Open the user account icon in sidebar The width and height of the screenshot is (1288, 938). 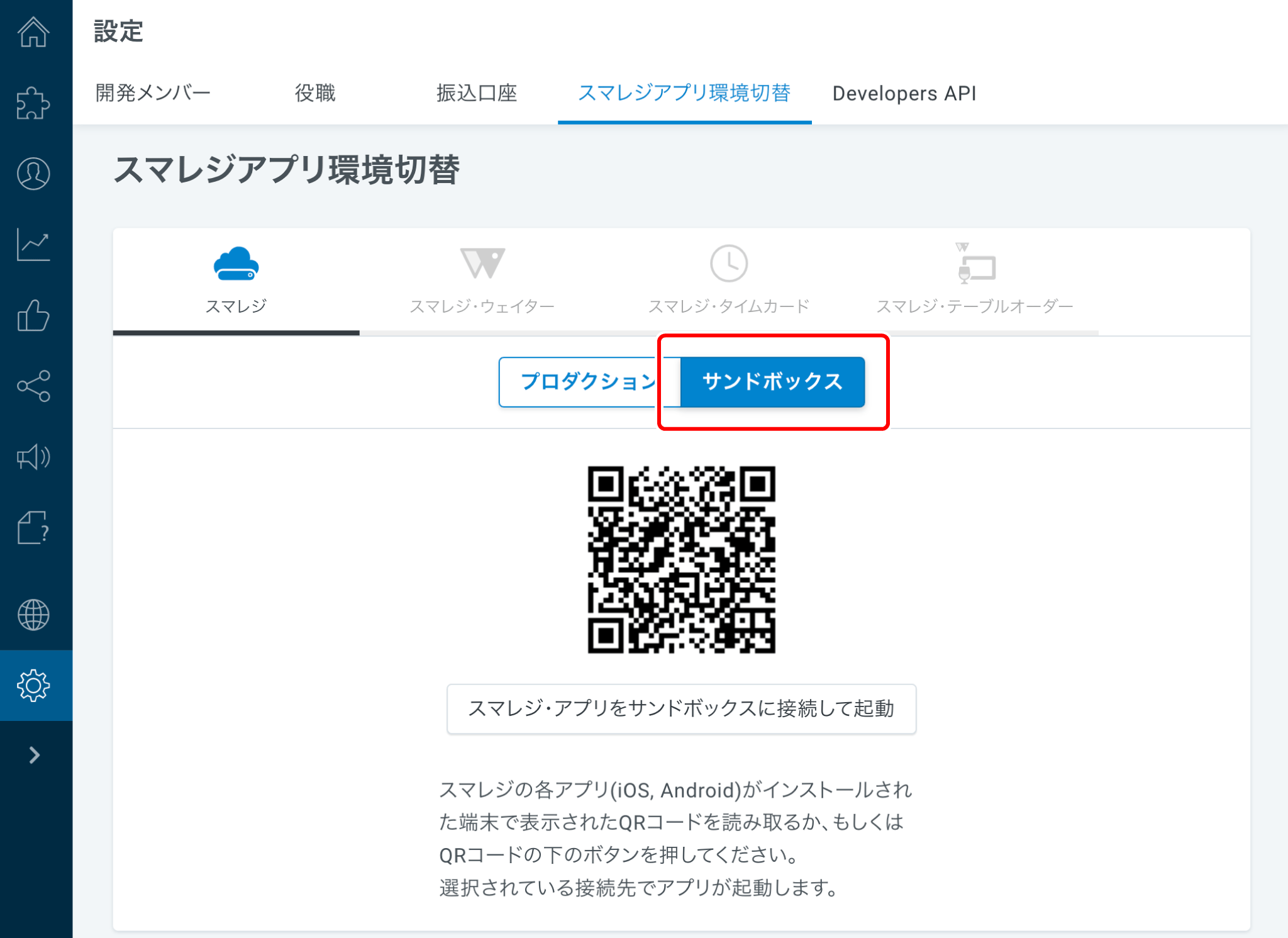point(34,174)
